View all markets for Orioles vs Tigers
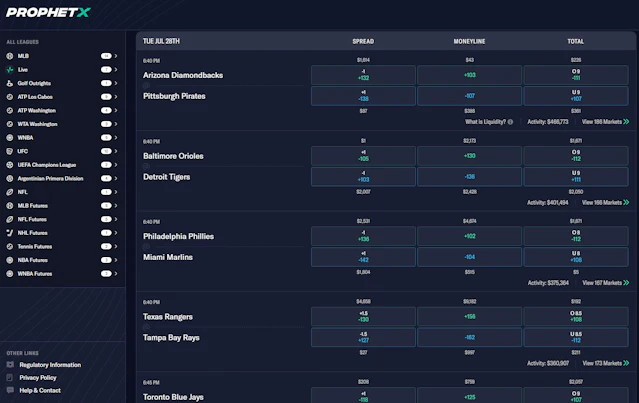The image size is (639, 403). tap(605, 203)
